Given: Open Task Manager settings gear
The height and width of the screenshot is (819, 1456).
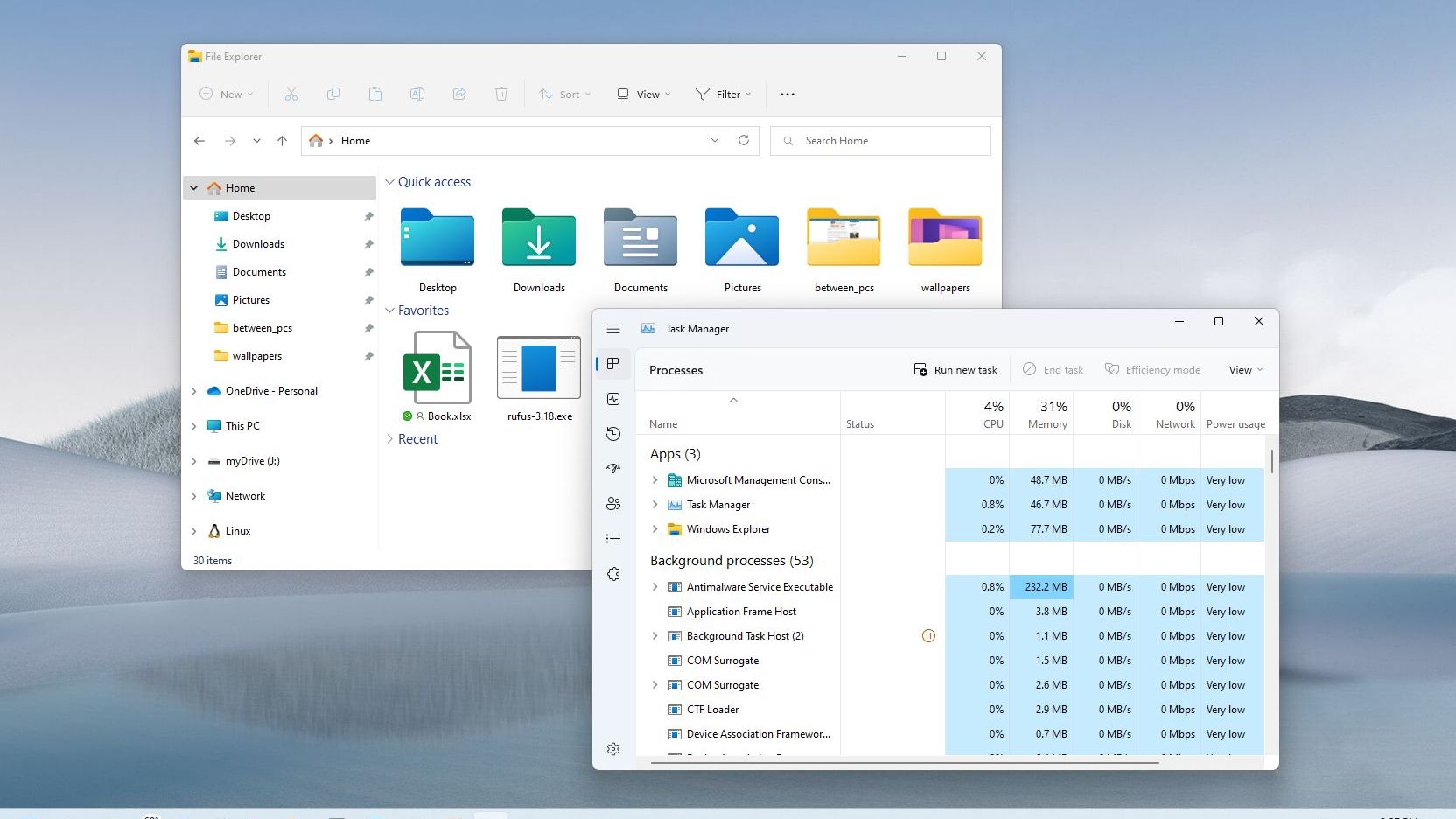Looking at the screenshot, I should pyautogui.click(x=613, y=749).
